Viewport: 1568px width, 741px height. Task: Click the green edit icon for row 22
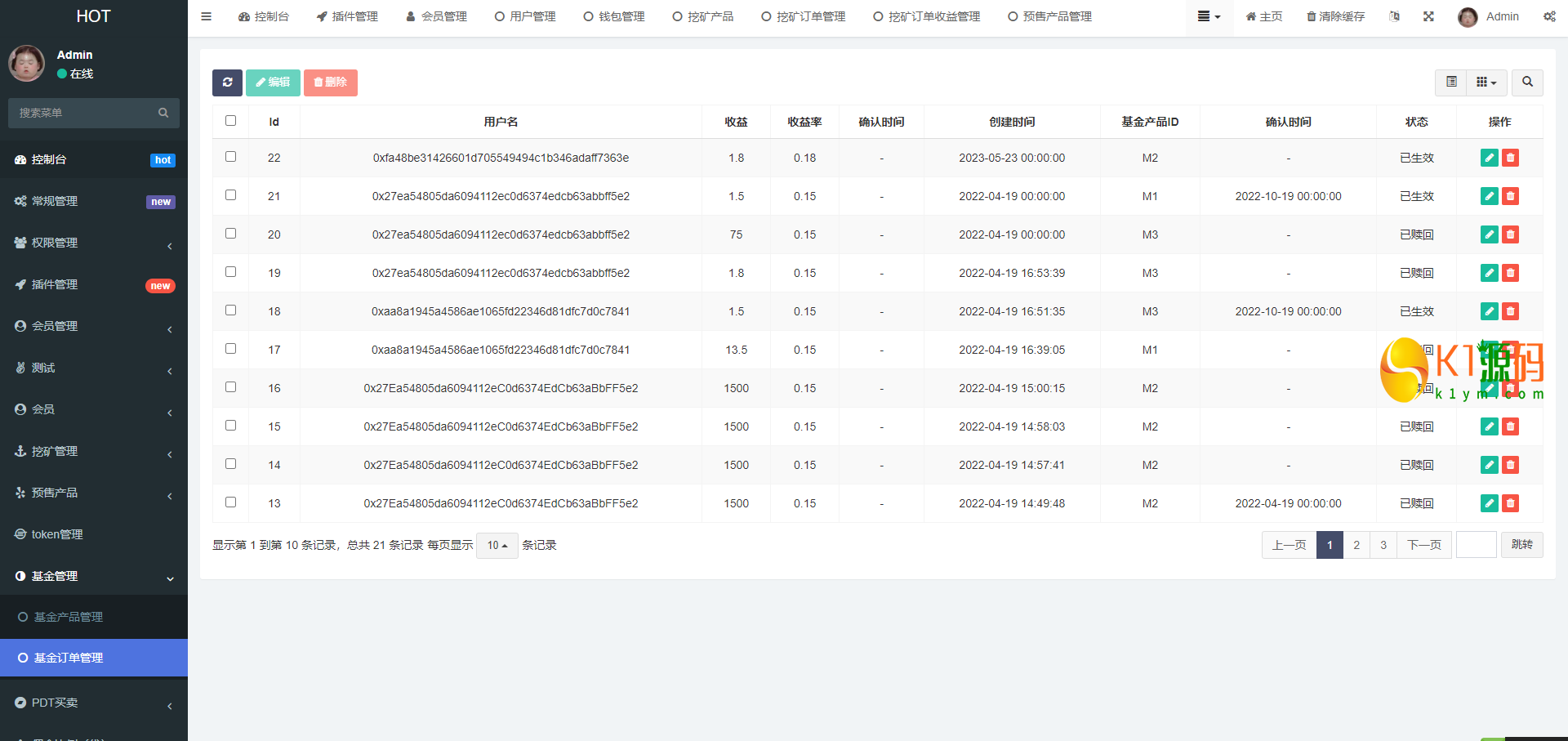coord(1489,158)
